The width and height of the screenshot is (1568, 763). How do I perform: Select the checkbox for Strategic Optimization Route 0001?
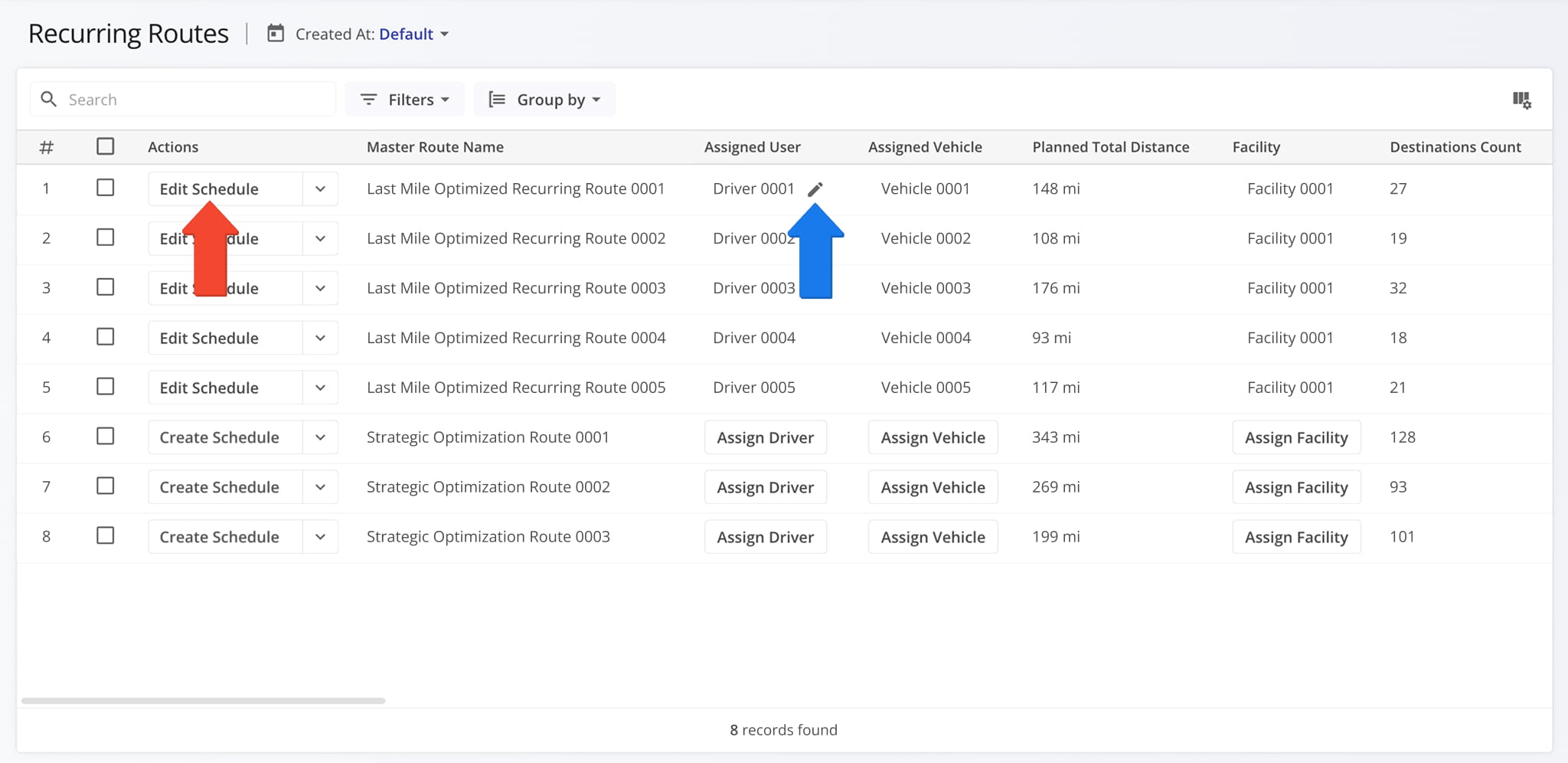pos(105,436)
